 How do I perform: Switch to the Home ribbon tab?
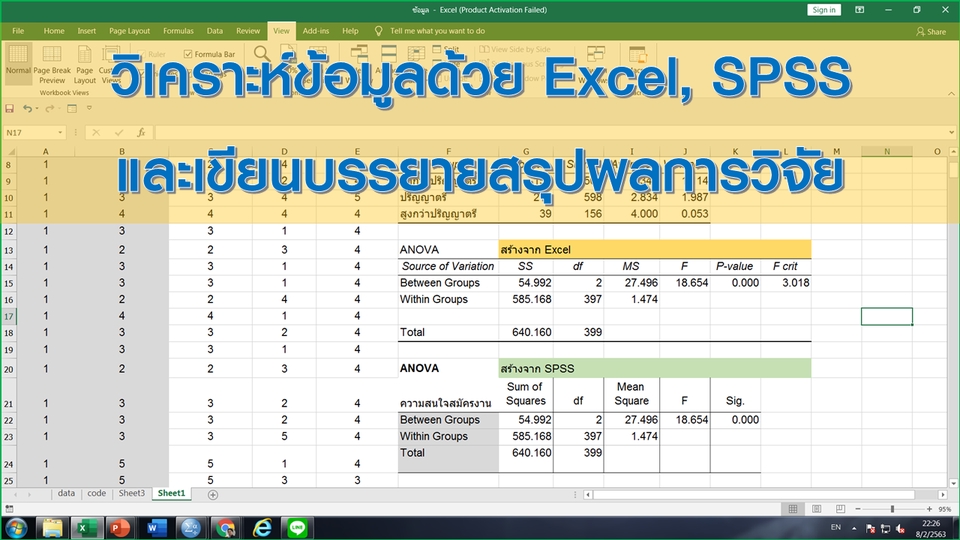(54, 31)
